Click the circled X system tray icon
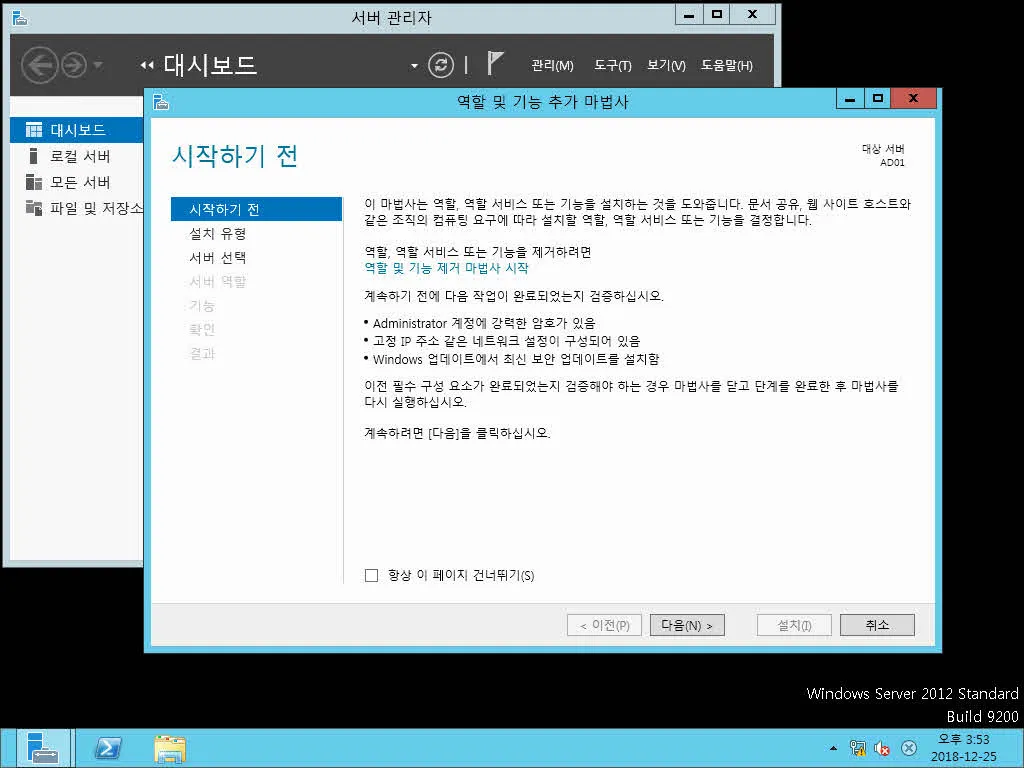Image resolution: width=1024 pixels, height=768 pixels. 908,747
